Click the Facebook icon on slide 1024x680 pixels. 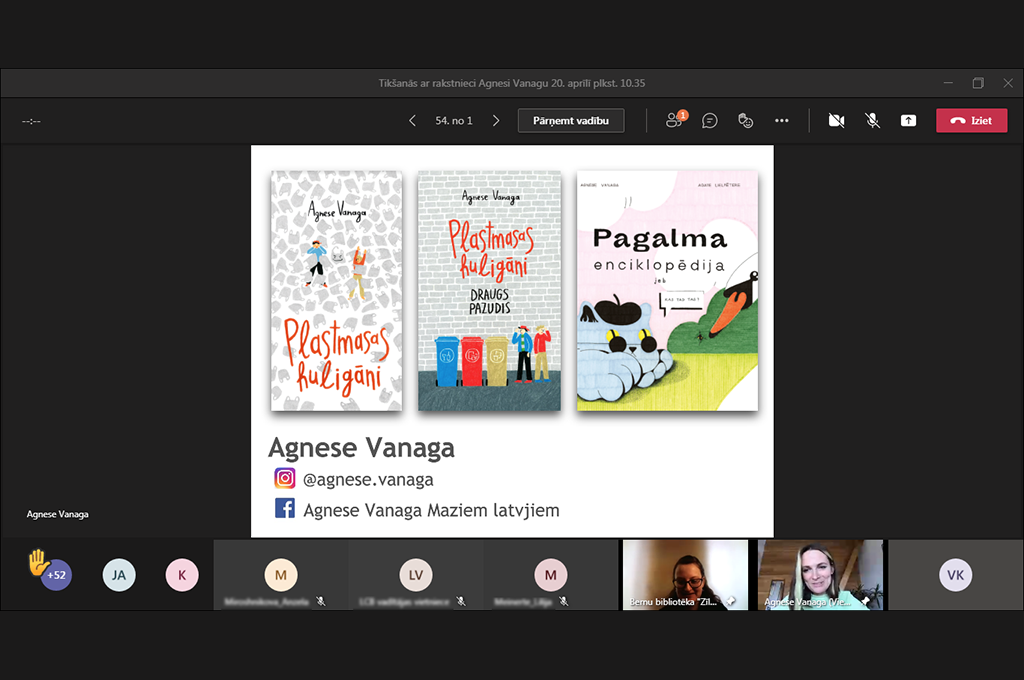pos(285,508)
